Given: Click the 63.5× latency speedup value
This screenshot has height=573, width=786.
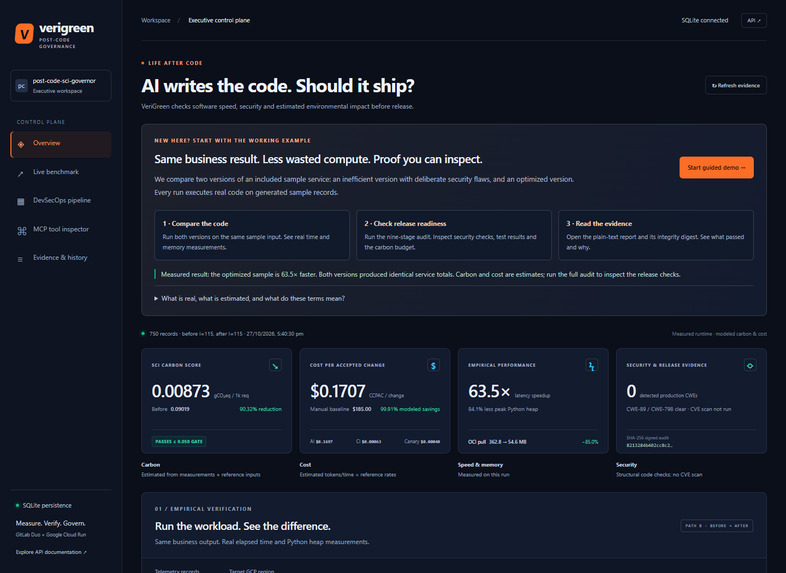Looking at the screenshot, I should [x=489, y=391].
